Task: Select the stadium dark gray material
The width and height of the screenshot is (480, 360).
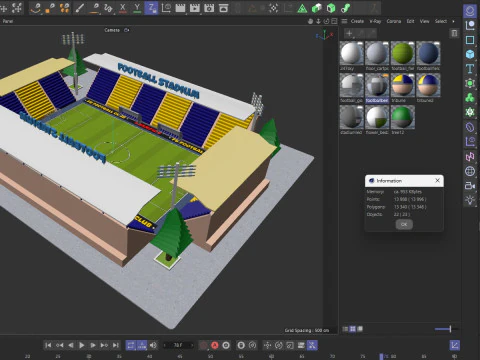Action: pos(352,117)
